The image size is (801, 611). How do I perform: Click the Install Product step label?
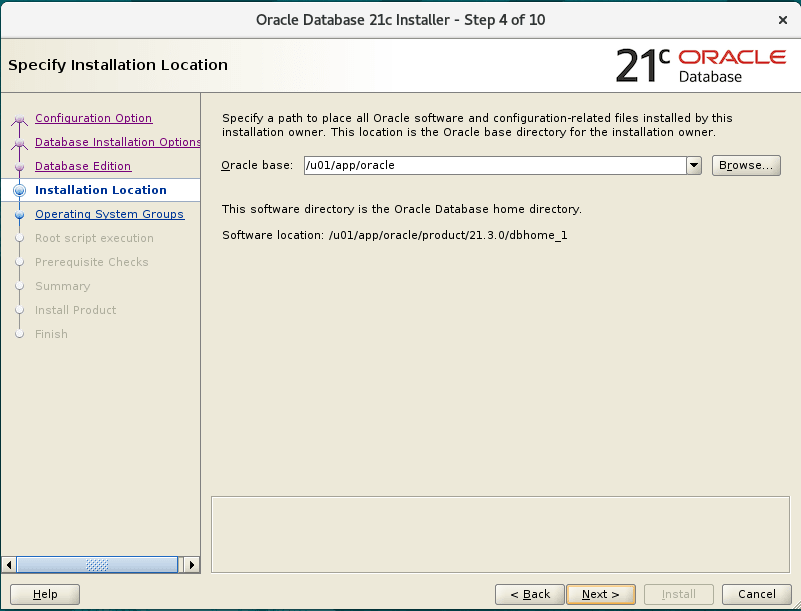(75, 310)
